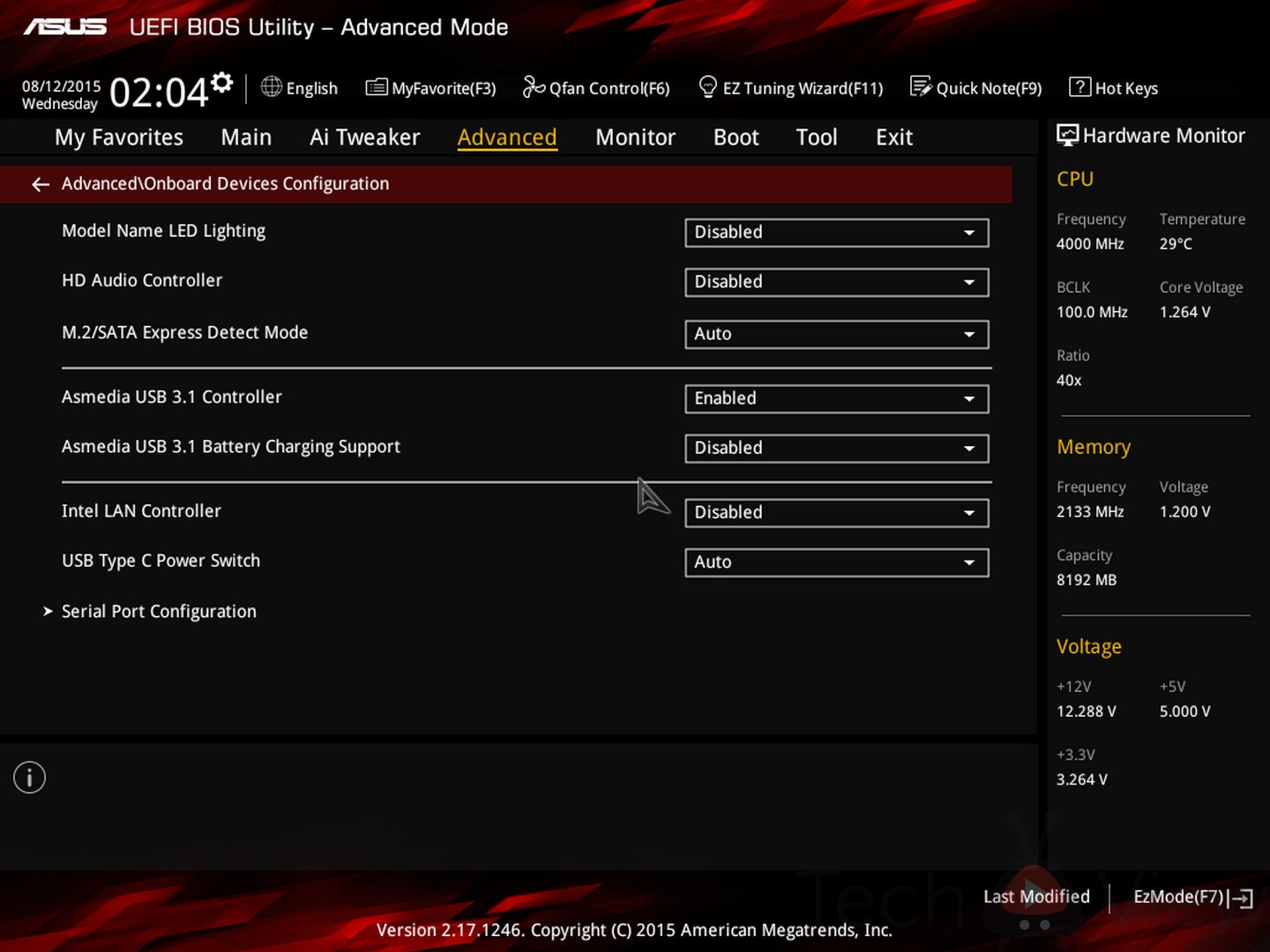The image size is (1270, 952).
Task: Open MyFavorite(F3) text button
Action: coord(444,89)
